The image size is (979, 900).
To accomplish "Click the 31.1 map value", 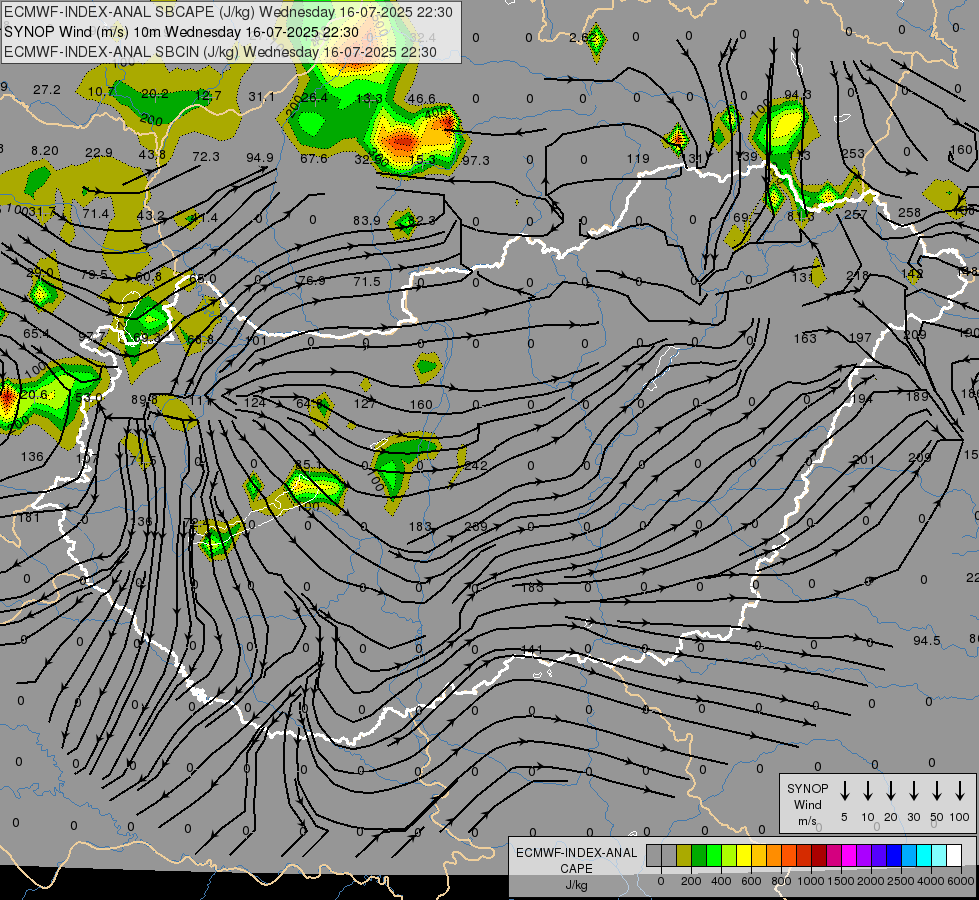I will 261,96.
